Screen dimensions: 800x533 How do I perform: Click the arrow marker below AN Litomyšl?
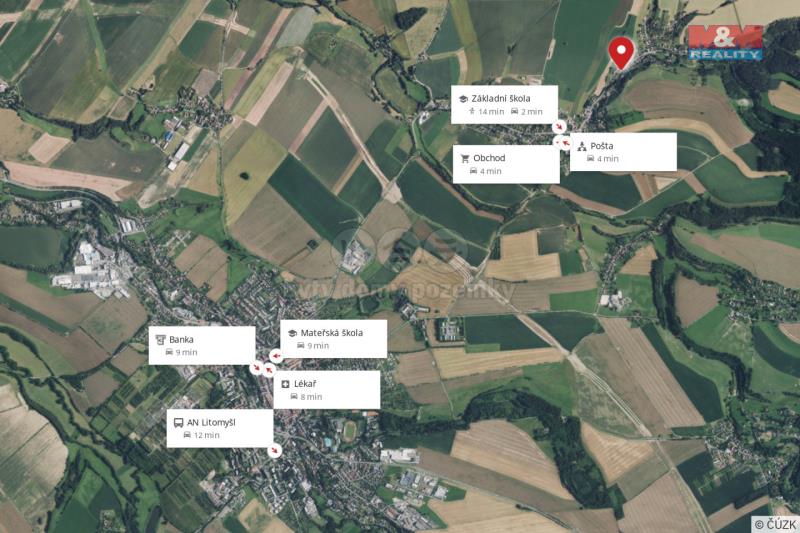click(275, 450)
